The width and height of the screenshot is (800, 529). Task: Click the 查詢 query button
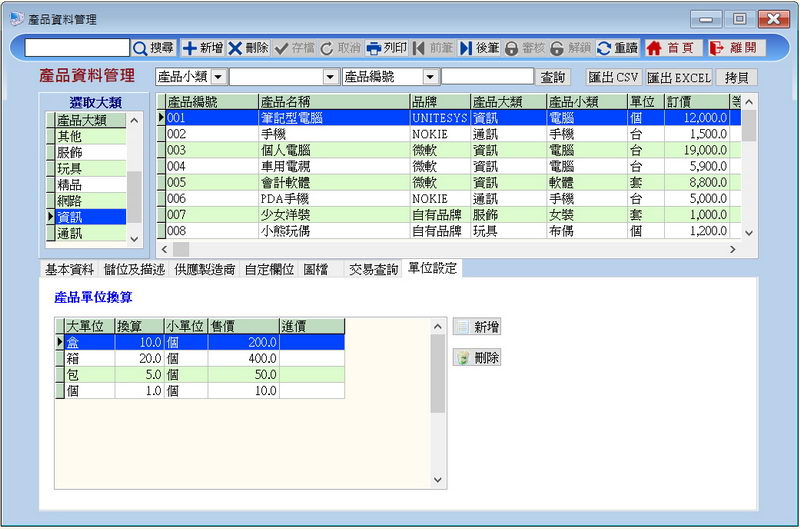click(552, 77)
